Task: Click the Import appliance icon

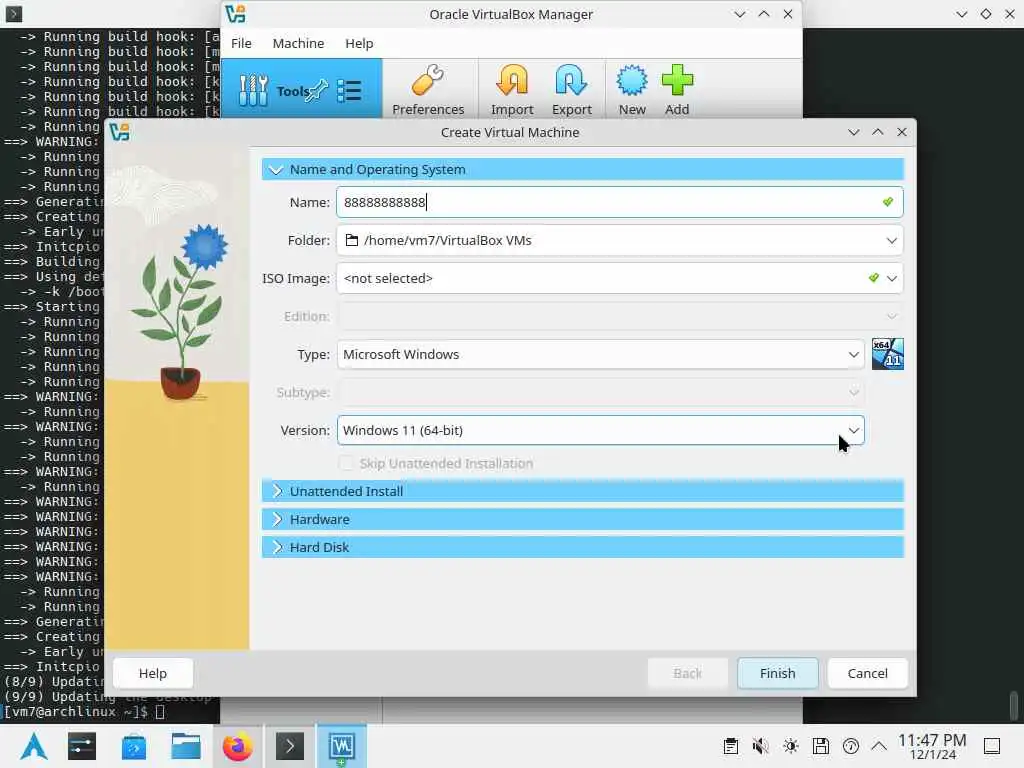Action: [x=512, y=89]
